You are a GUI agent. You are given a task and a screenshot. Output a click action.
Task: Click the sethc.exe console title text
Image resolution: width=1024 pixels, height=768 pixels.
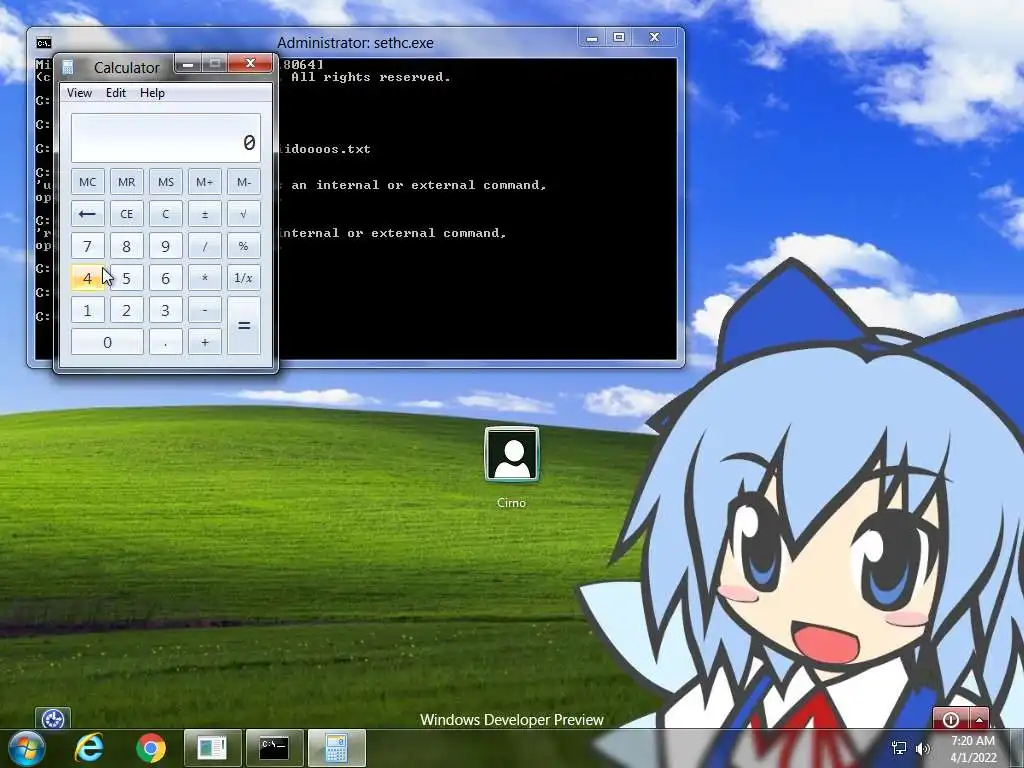355,43
